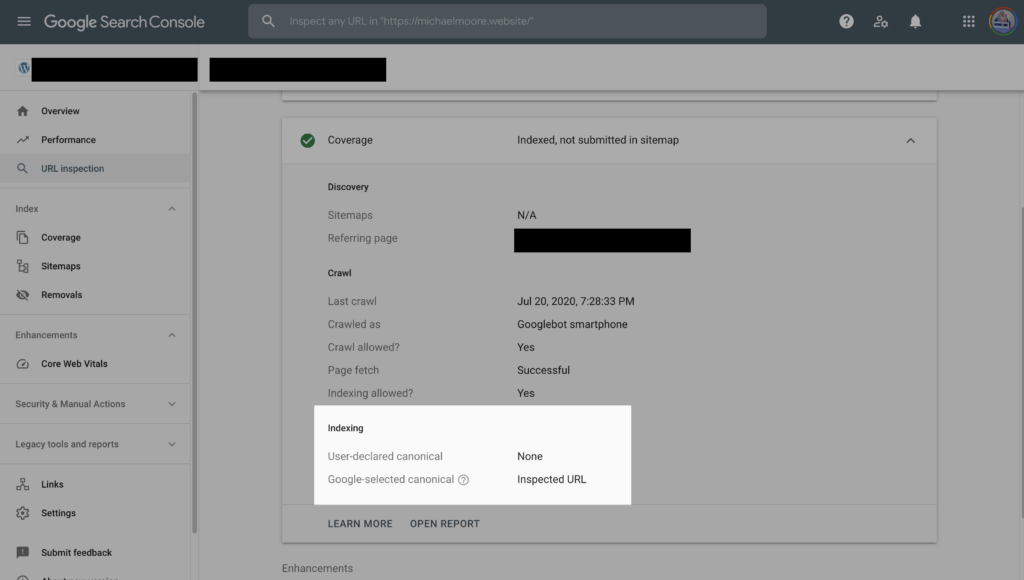Click the Overview home icon
The image size is (1024, 580).
pos(23,111)
